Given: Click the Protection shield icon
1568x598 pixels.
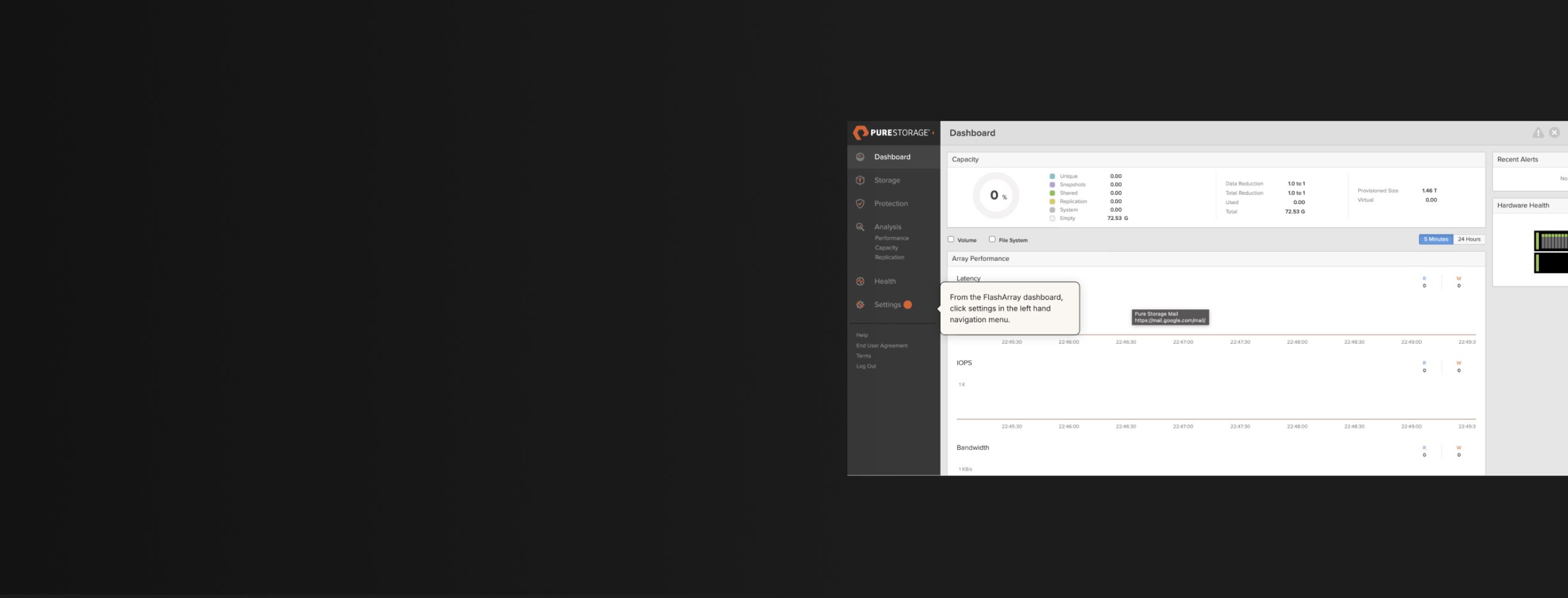Looking at the screenshot, I should (x=860, y=203).
